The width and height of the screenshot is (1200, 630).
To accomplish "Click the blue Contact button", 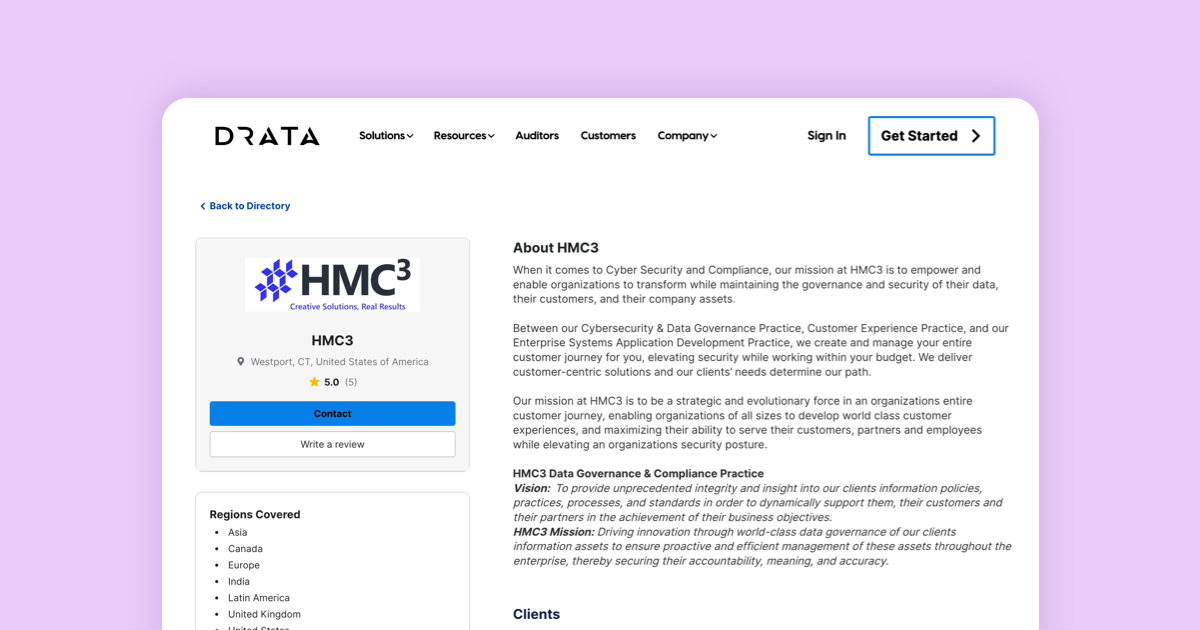I will point(332,414).
